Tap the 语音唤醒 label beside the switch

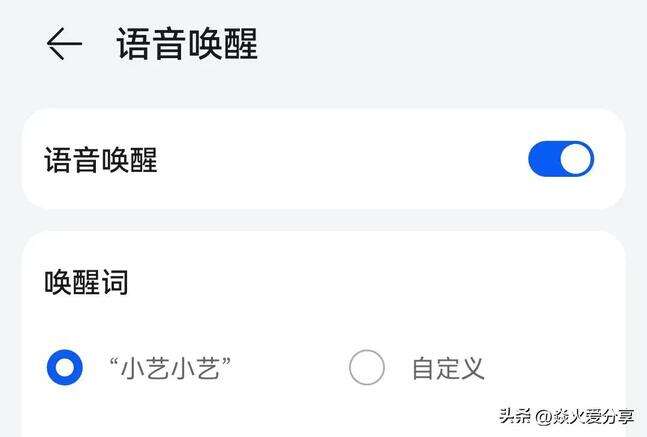point(101,160)
